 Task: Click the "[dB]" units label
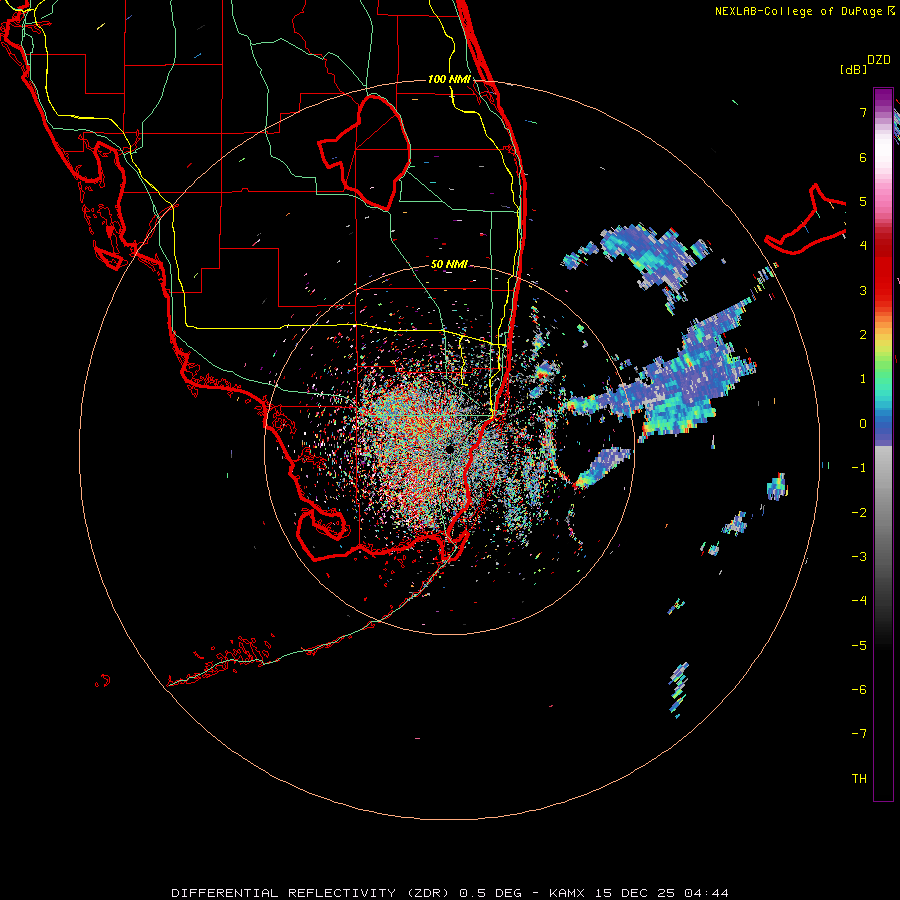tap(853, 69)
